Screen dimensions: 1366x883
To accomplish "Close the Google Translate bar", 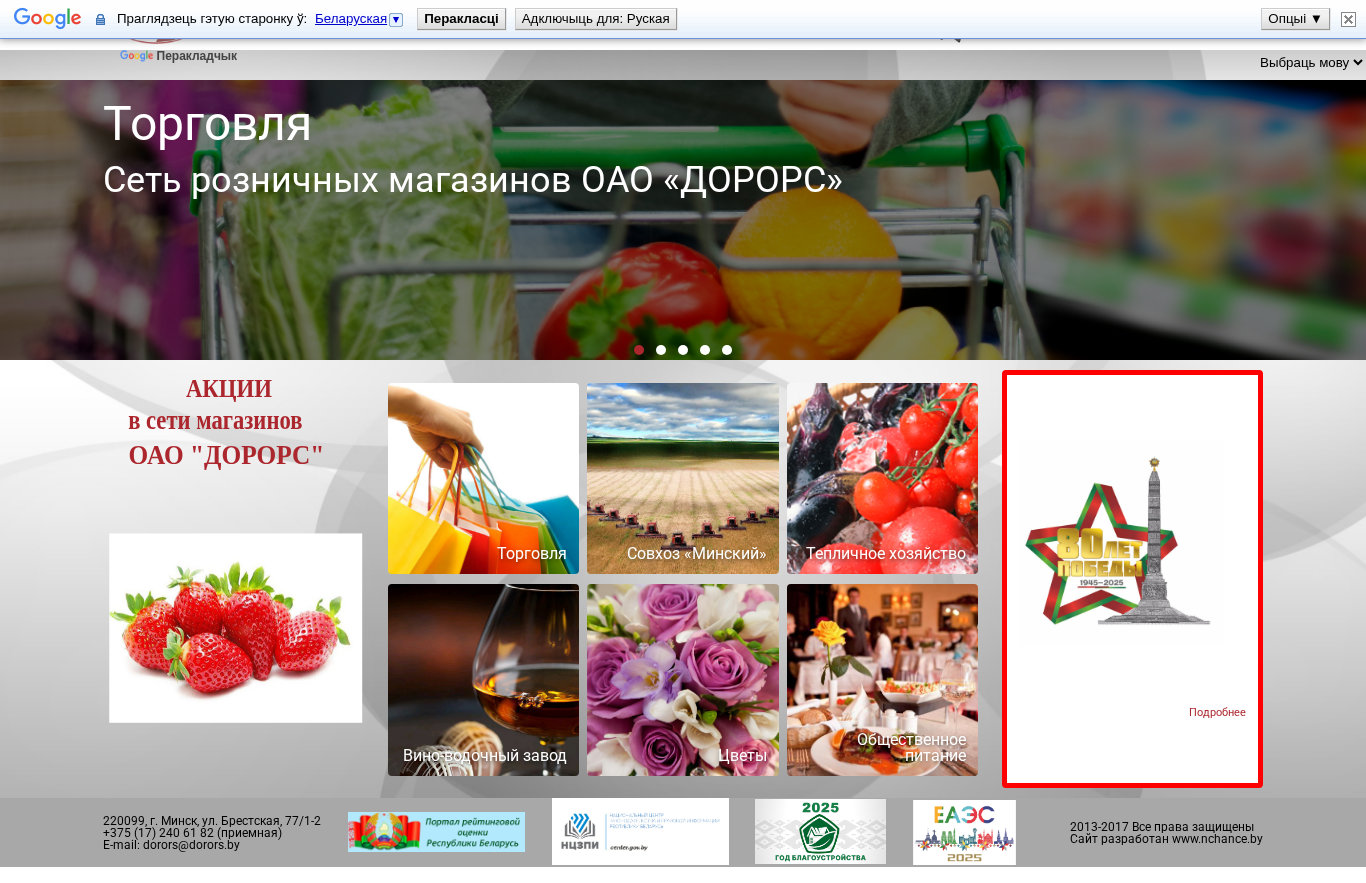I will [1348, 19].
